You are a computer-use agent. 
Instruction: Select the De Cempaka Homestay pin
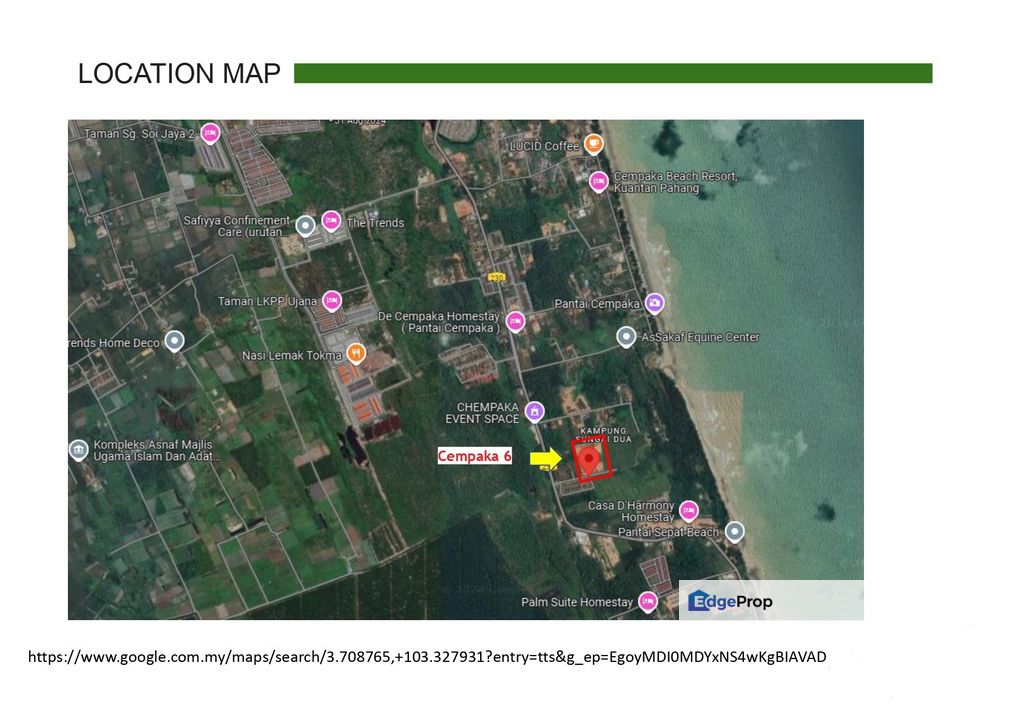pos(515,322)
